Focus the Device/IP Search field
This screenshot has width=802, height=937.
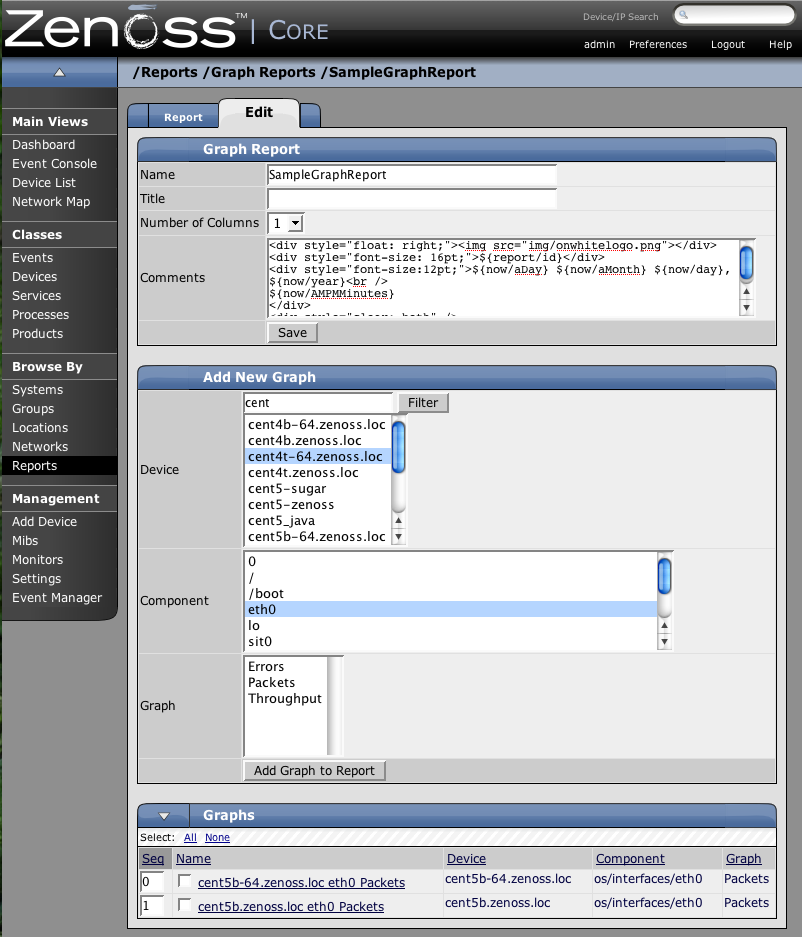(734, 16)
